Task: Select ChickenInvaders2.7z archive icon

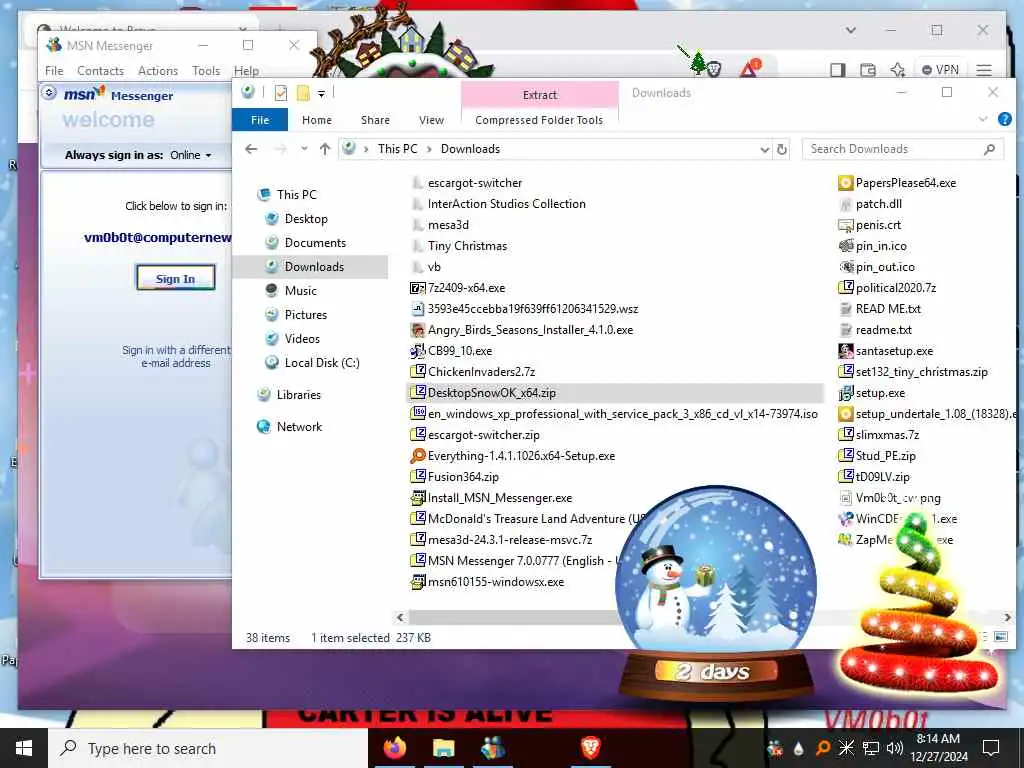Action: (417, 372)
